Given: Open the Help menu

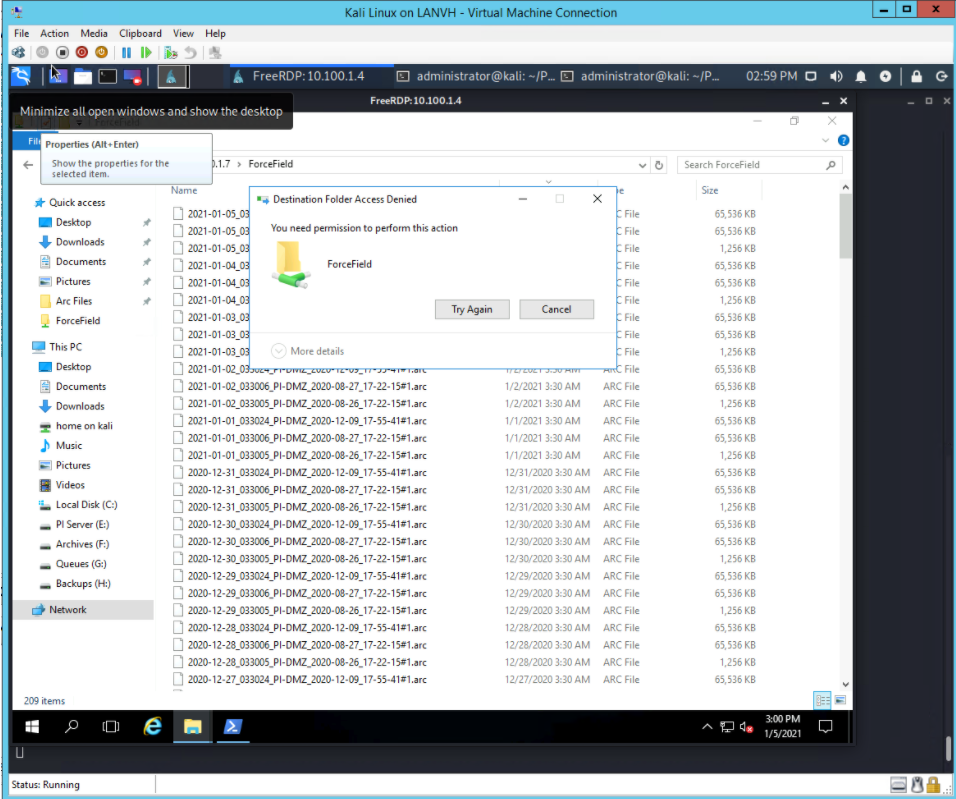Looking at the screenshot, I should [x=215, y=34].
